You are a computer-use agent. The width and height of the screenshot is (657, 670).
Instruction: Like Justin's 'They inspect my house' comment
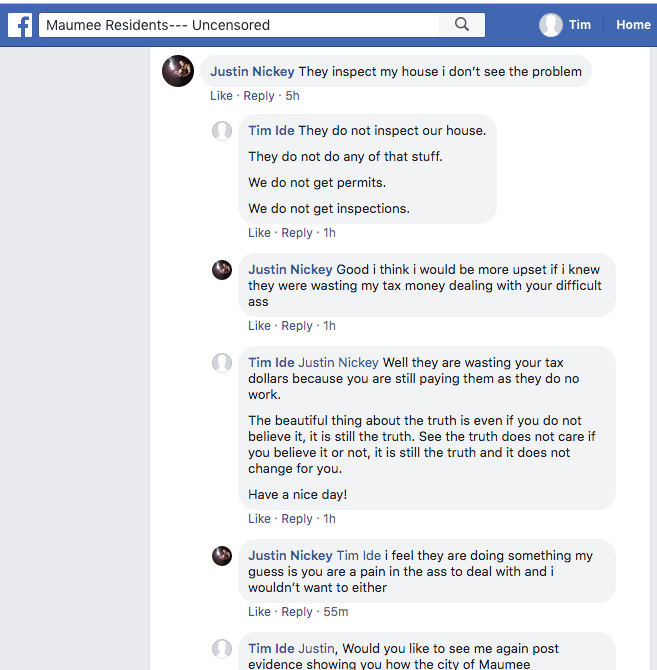click(x=221, y=96)
